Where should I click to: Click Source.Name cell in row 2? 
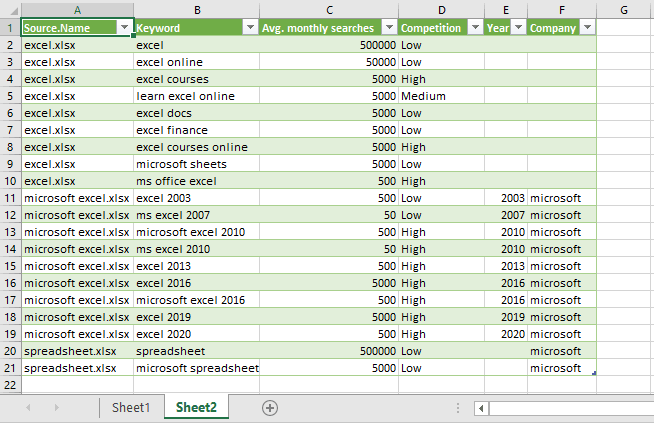77,45
